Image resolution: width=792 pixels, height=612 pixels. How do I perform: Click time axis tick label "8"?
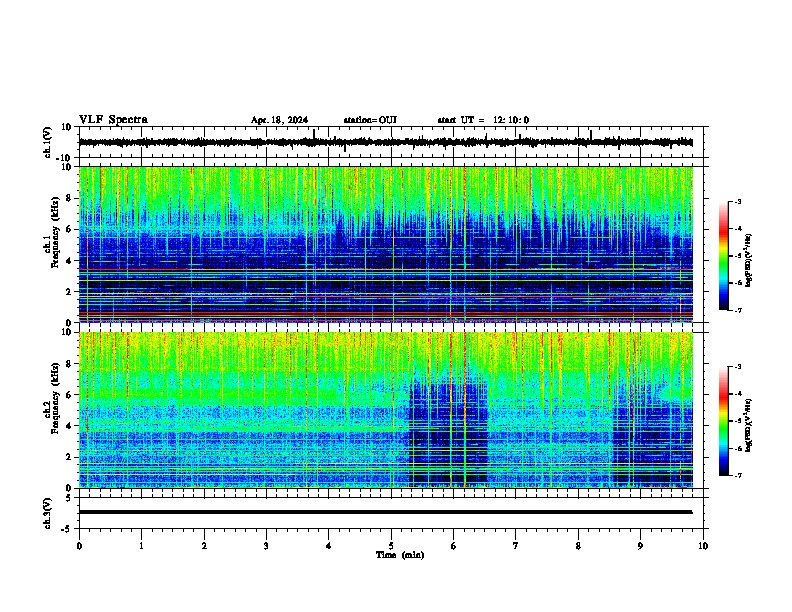point(578,546)
